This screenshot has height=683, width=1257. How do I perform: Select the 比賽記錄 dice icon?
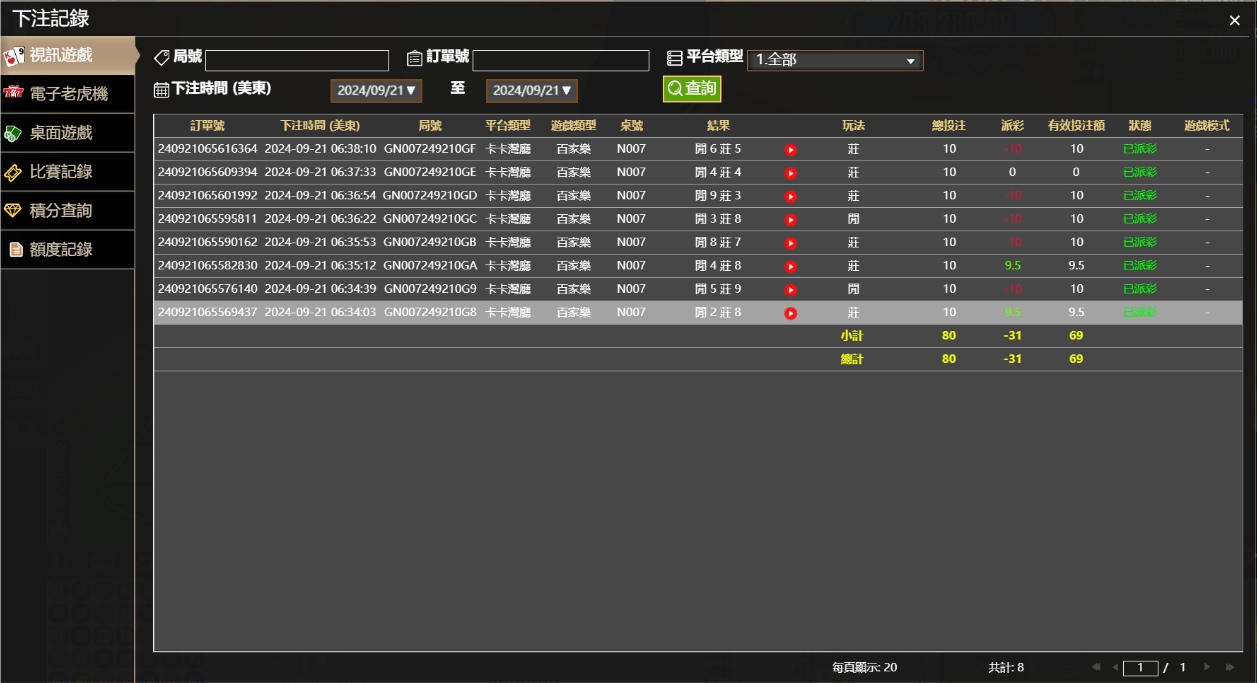(12, 171)
